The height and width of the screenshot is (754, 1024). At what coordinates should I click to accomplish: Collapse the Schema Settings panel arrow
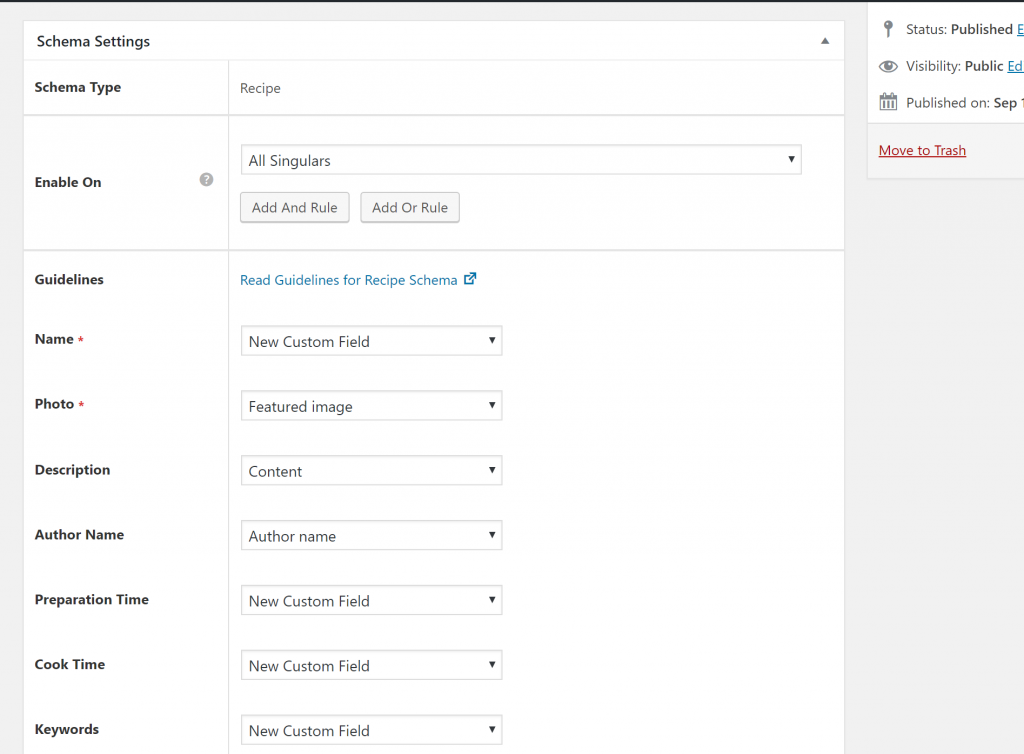click(x=825, y=41)
